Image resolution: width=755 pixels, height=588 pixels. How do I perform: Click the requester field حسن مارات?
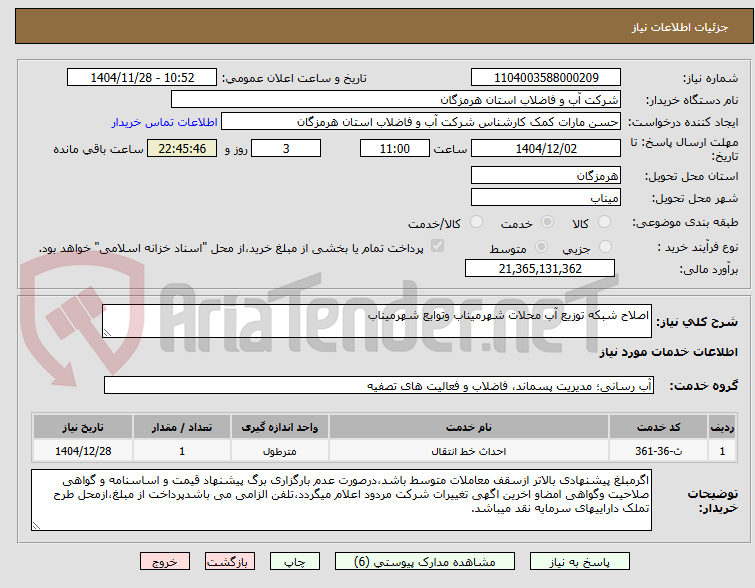pyautogui.click(x=421, y=122)
